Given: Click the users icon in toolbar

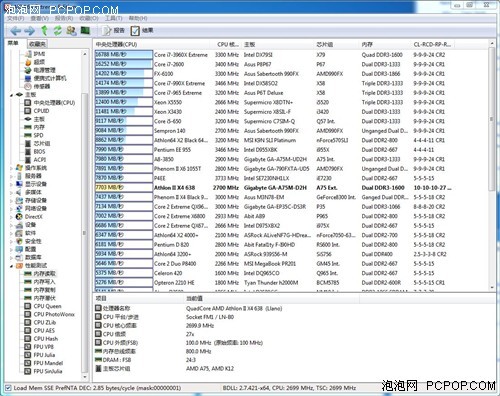Looking at the screenshot, I should (x=71, y=31).
